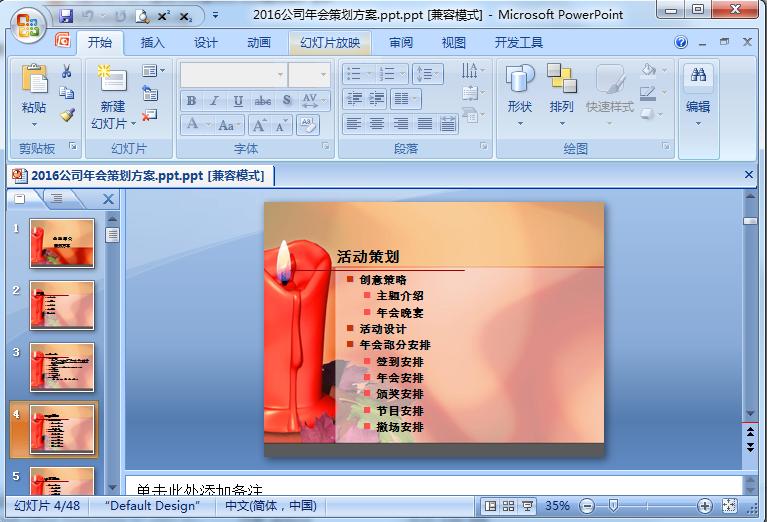Switch to the 插入 tab
The width and height of the screenshot is (767, 522).
[153, 43]
